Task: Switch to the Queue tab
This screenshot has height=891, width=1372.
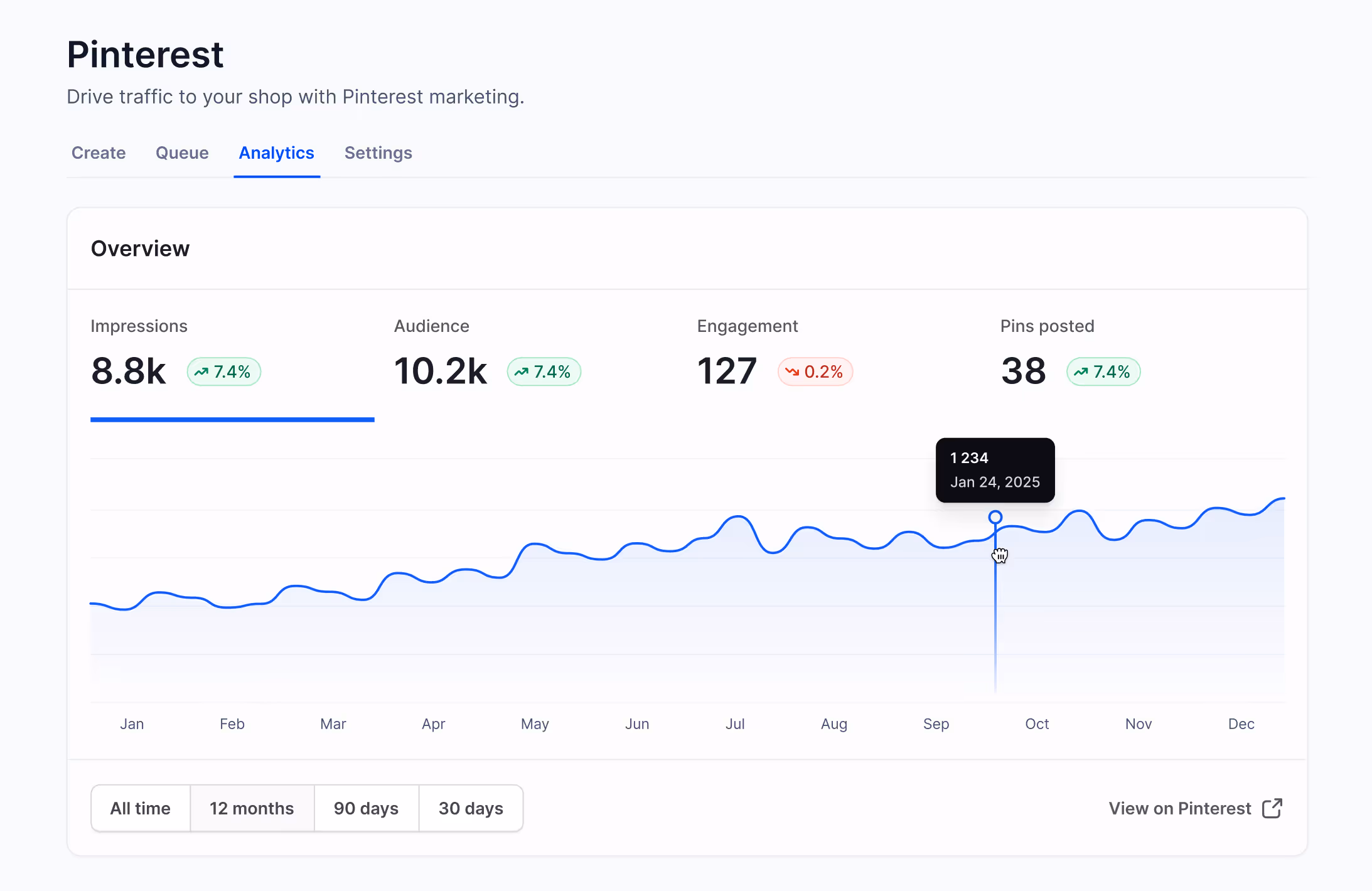Action: tap(182, 153)
